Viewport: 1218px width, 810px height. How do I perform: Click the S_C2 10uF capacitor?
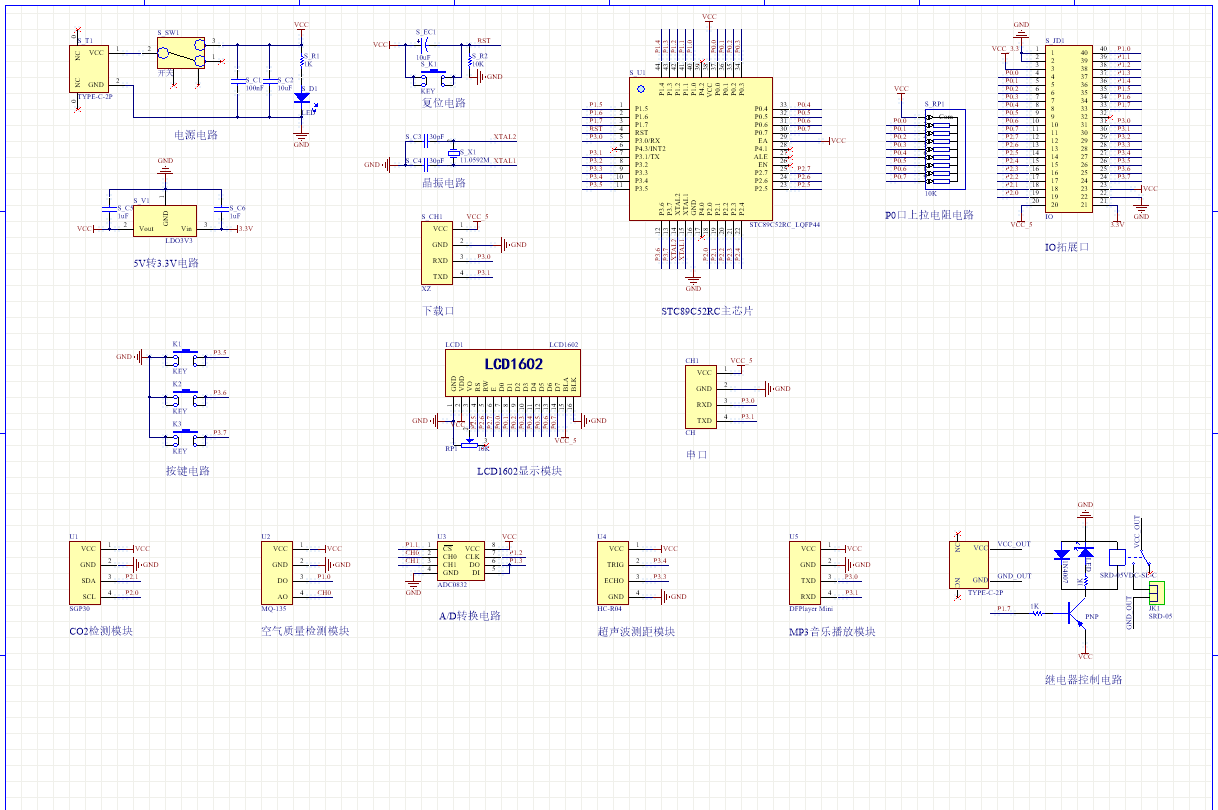click(x=269, y=80)
